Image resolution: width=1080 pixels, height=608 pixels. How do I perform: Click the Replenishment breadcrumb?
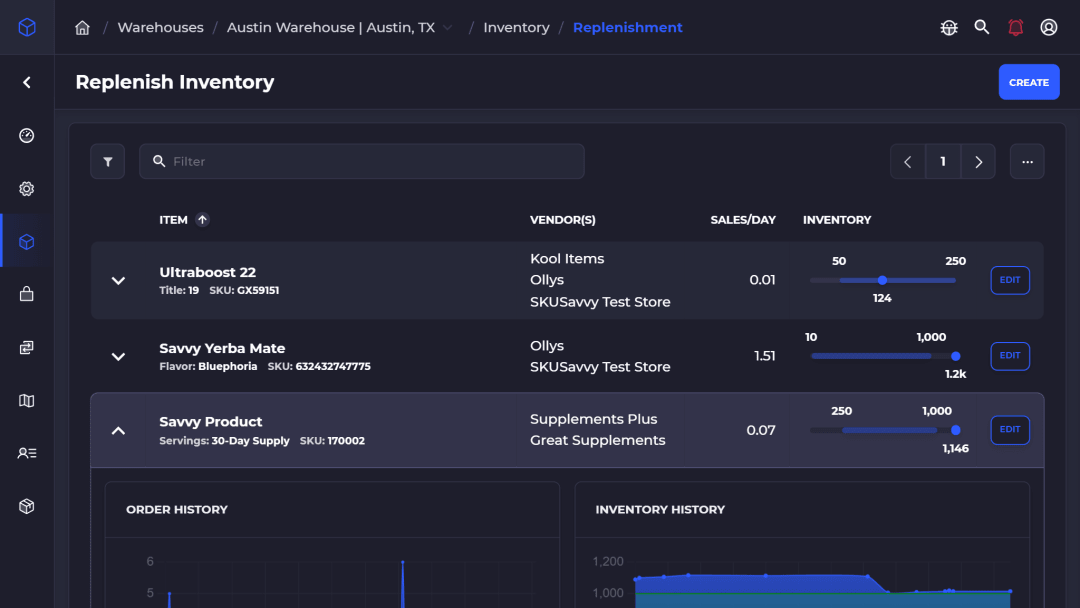pos(627,28)
